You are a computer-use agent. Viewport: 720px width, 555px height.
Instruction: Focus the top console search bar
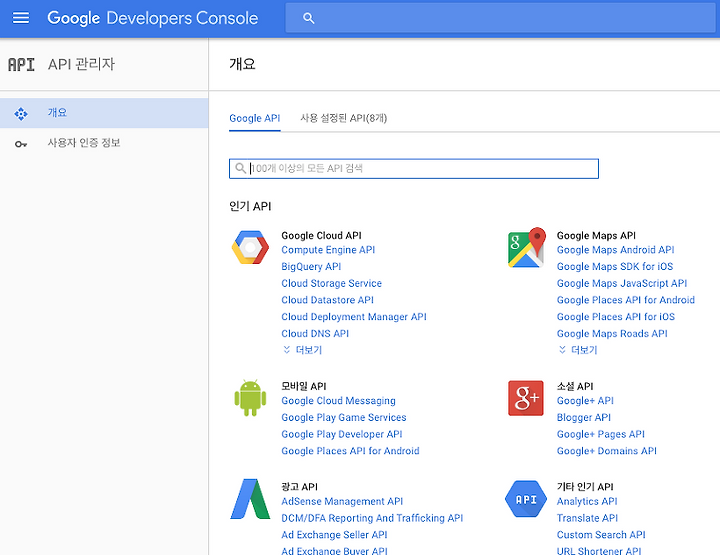pyautogui.click(x=501, y=18)
